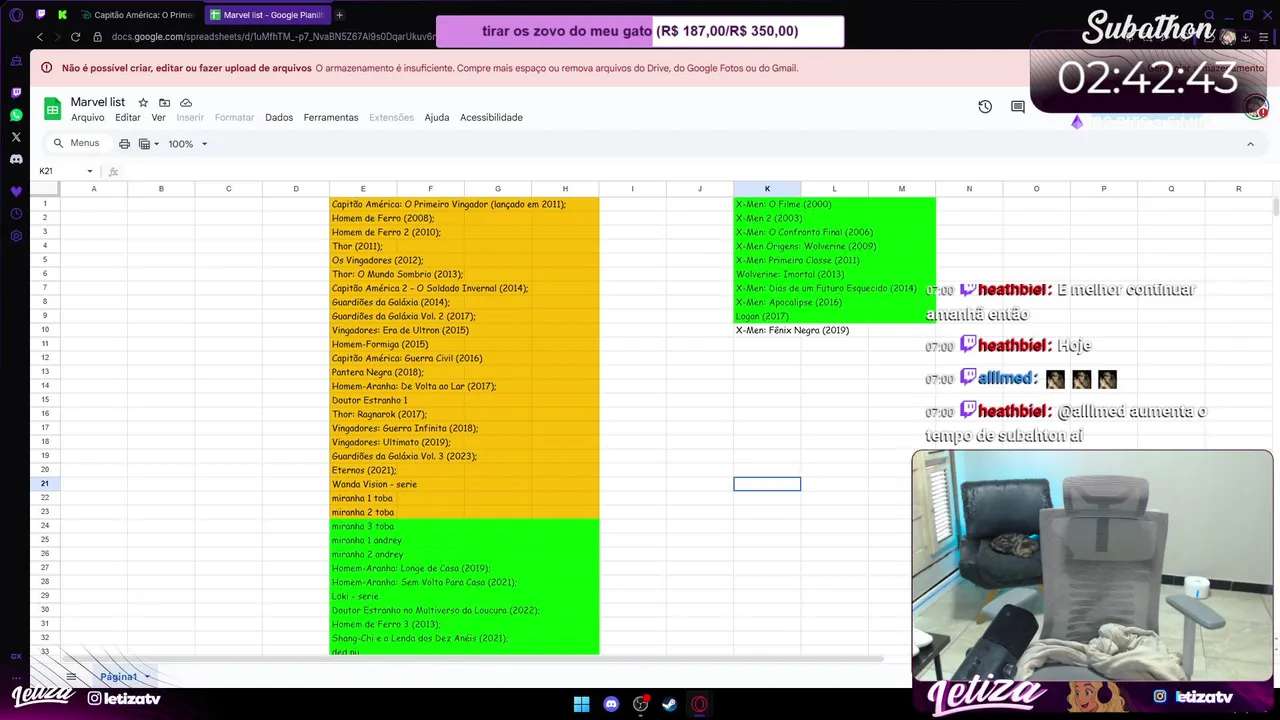Switch to the pinned Twitch browser tab
This screenshot has height=720, width=1280.
click(x=40, y=15)
